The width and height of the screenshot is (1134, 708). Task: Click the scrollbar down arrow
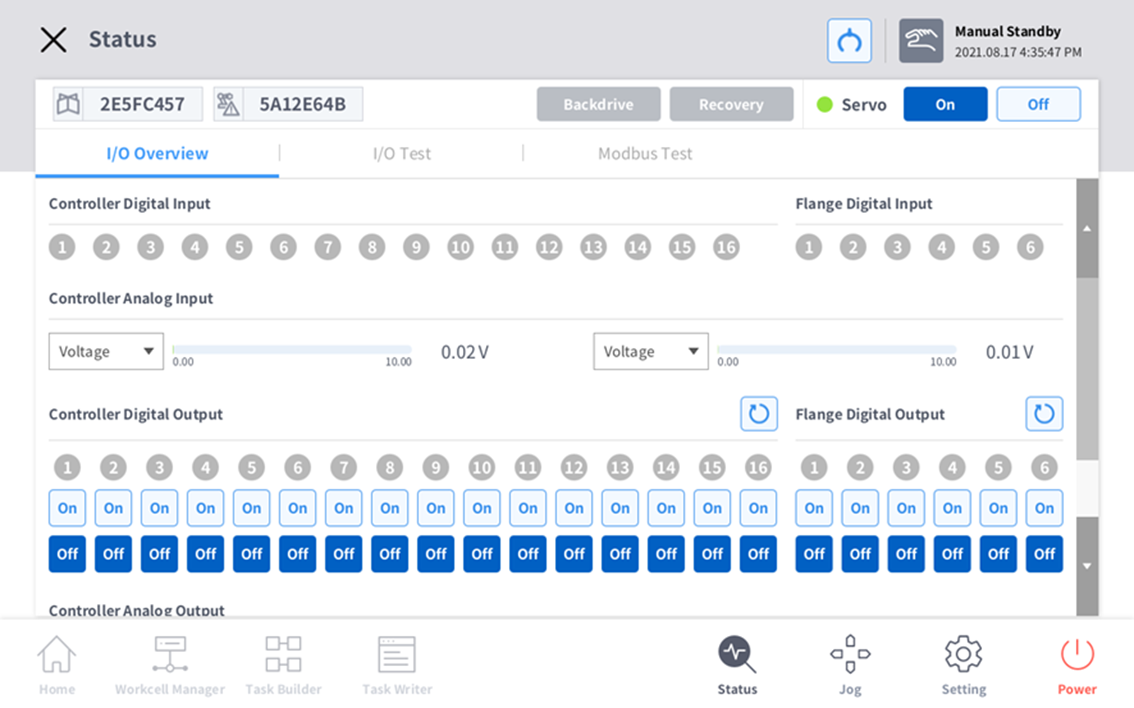(x=1087, y=566)
